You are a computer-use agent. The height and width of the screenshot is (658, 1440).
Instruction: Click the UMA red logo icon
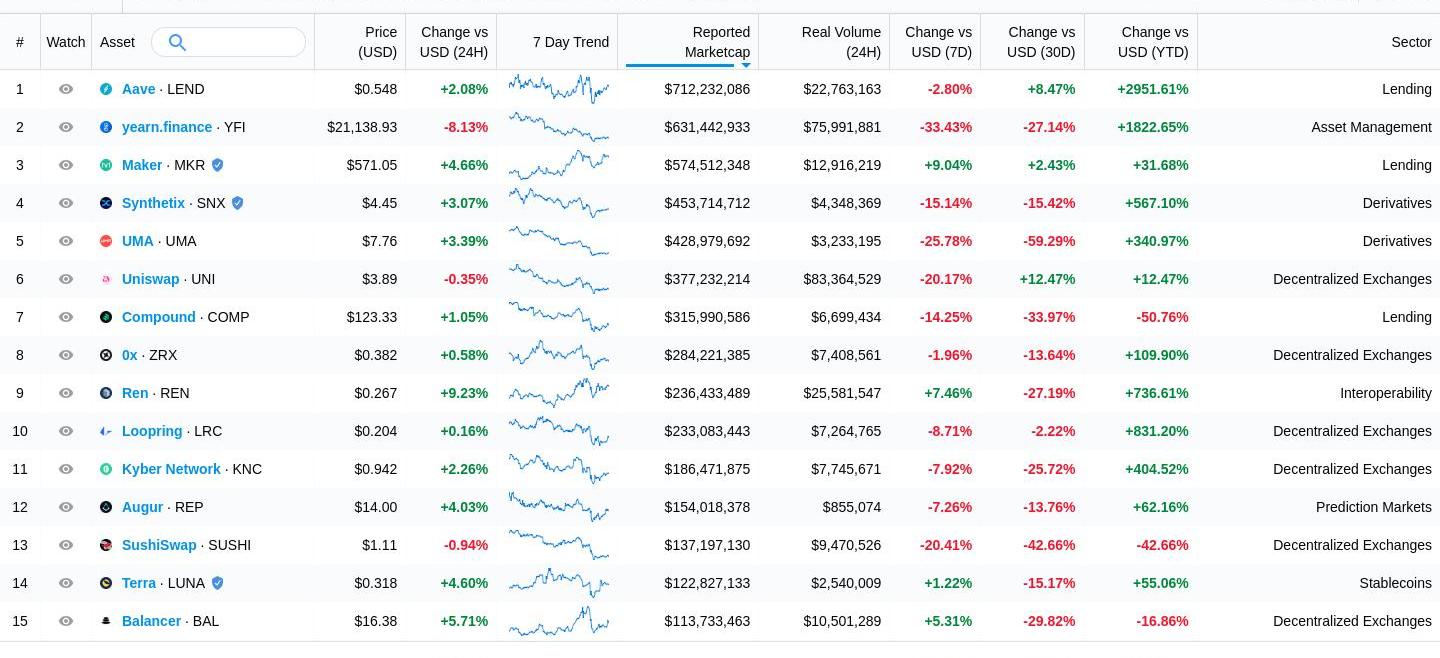tap(106, 241)
